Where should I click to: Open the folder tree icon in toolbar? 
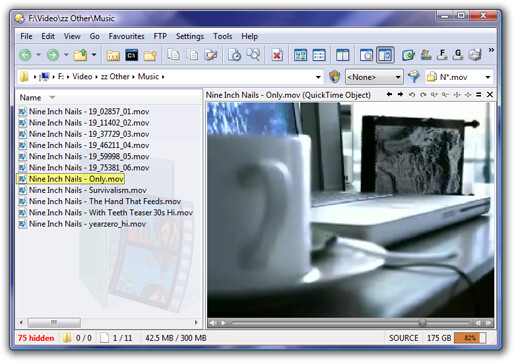tap(113, 55)
